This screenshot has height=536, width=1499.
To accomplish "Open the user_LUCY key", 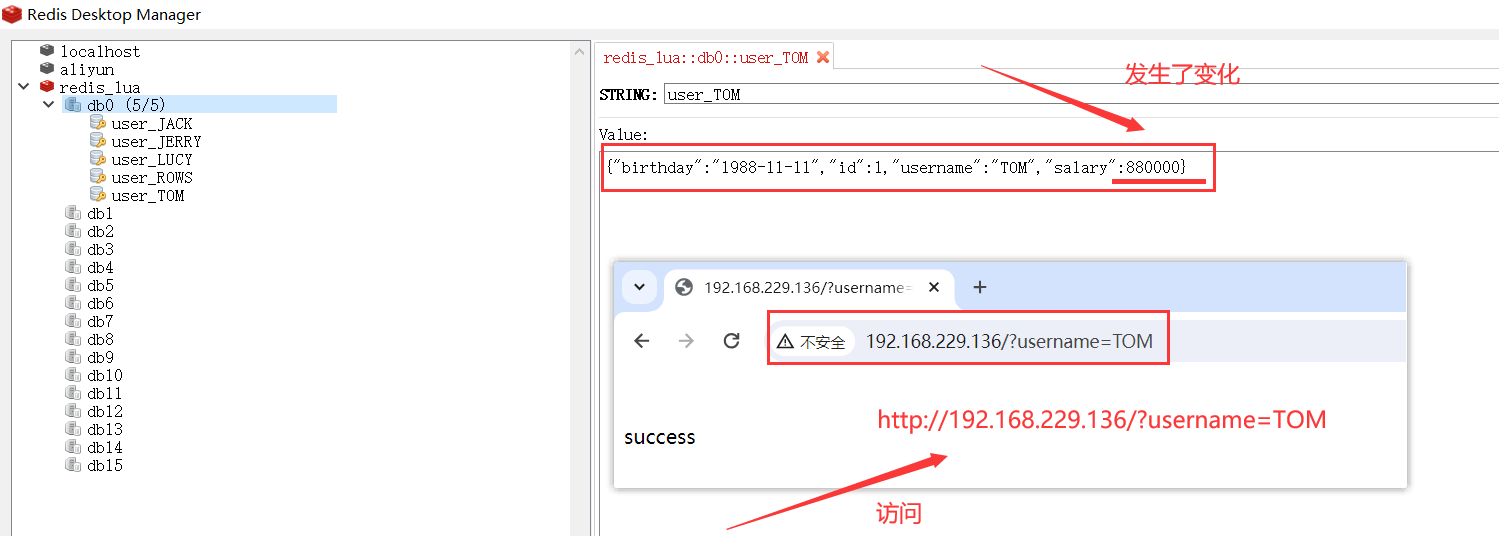I will (x=152, y=160).
